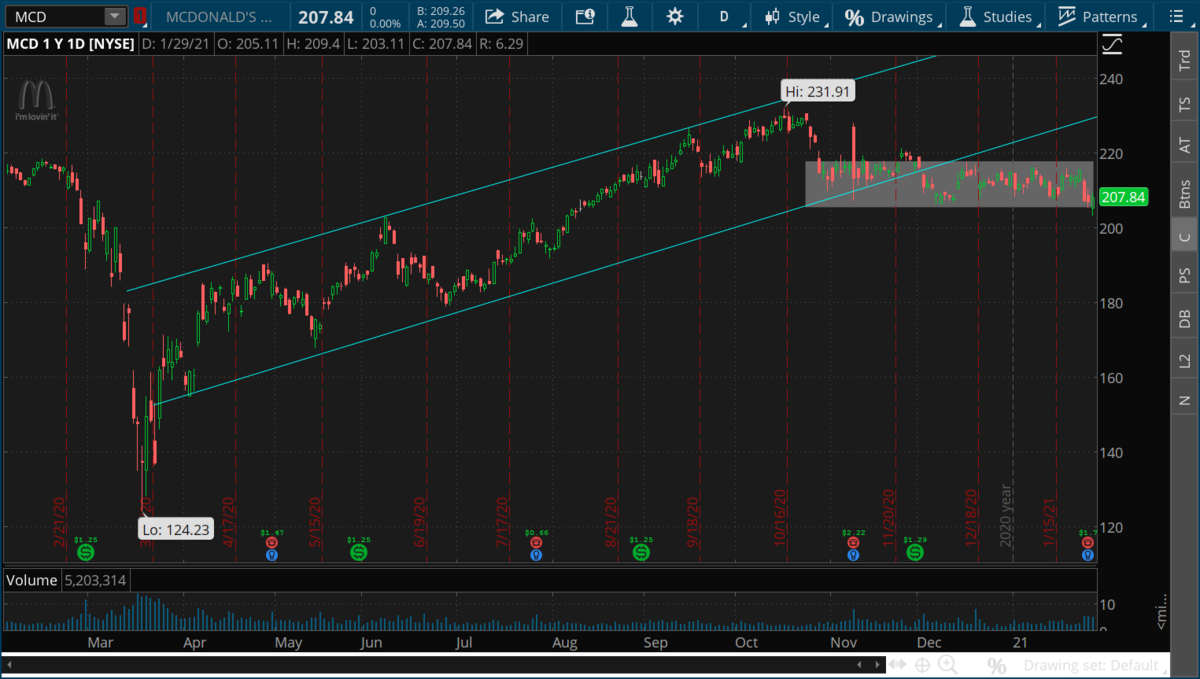The width and height of the screenshot is (1200, 679).
Task: Click the green 207.84 last price label
Action: coord(1124,197)
